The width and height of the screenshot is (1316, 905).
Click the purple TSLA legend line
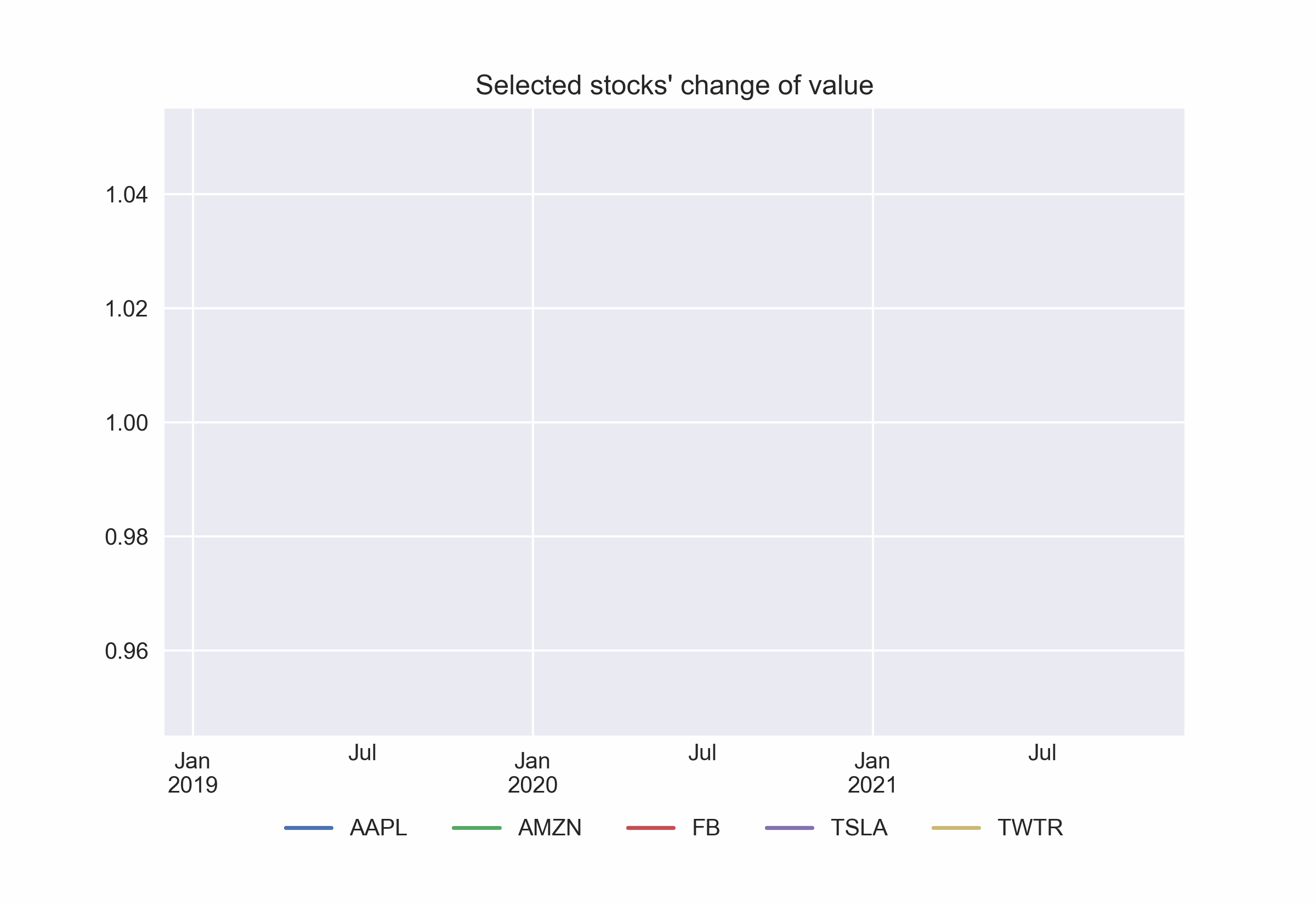click(789, 828)
